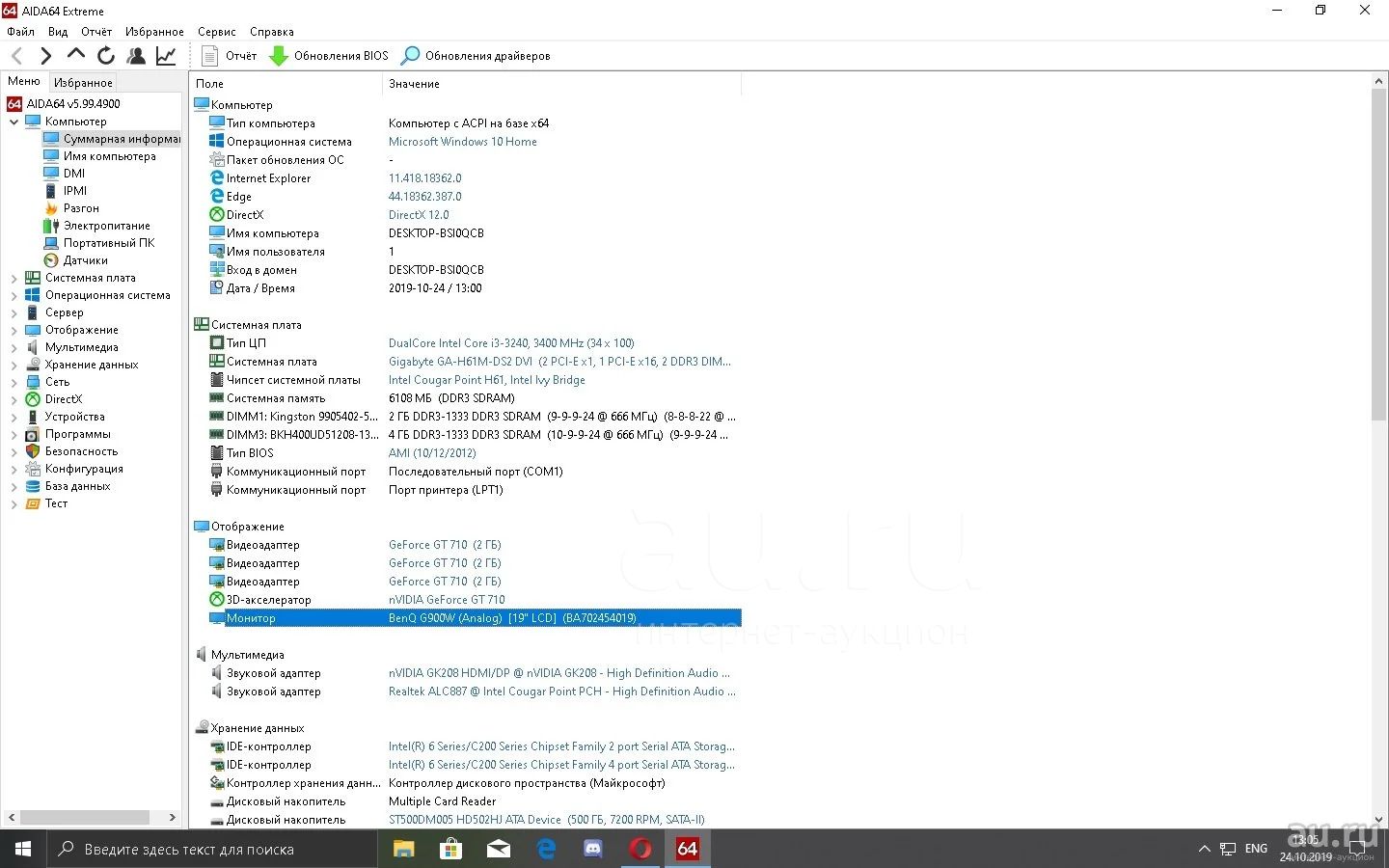Go up one level with Up arrow
The image size is (1389, 868).
pos(76,55)
